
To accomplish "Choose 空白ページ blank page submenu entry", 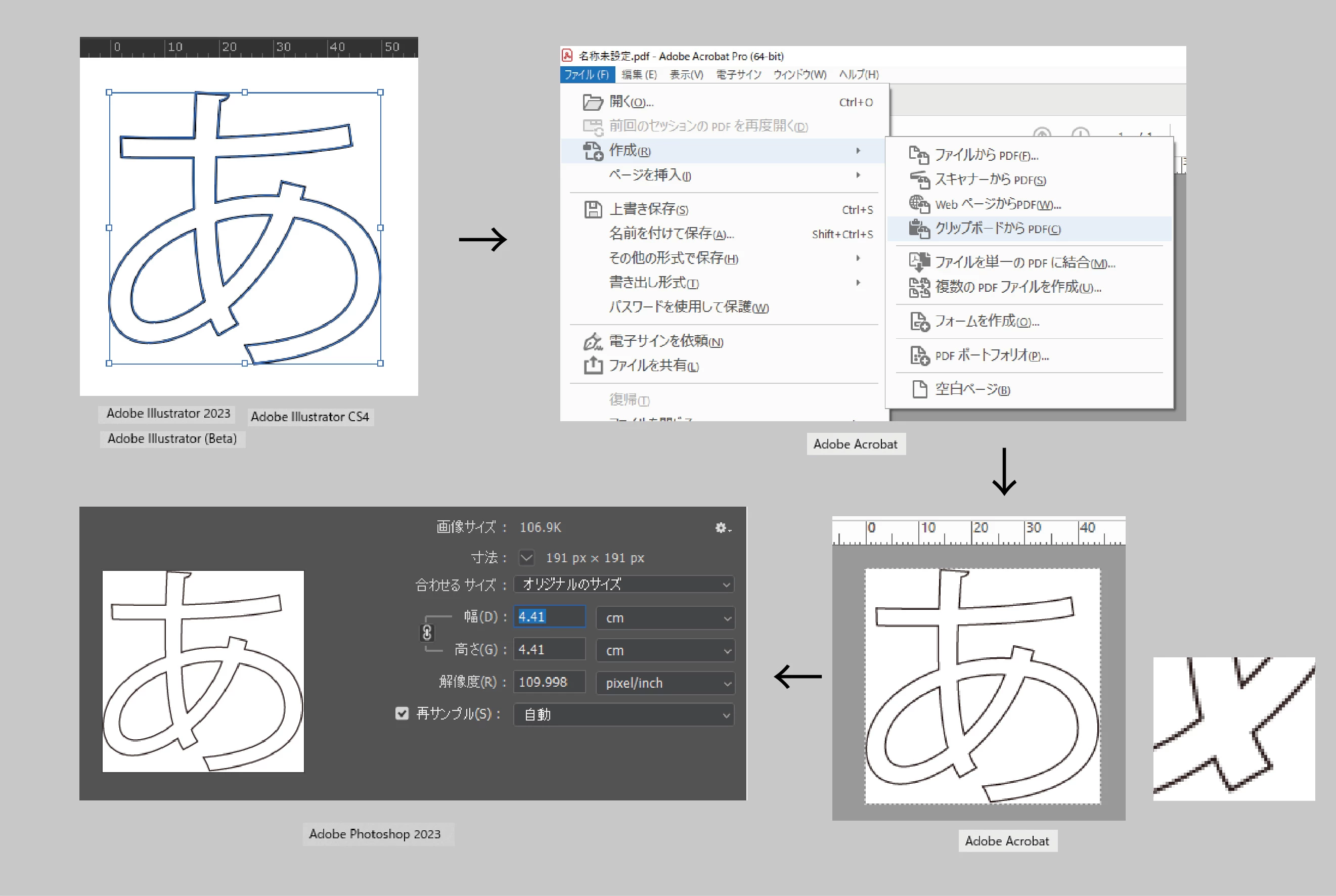I will pyautogui.click(x=972, y=390).
